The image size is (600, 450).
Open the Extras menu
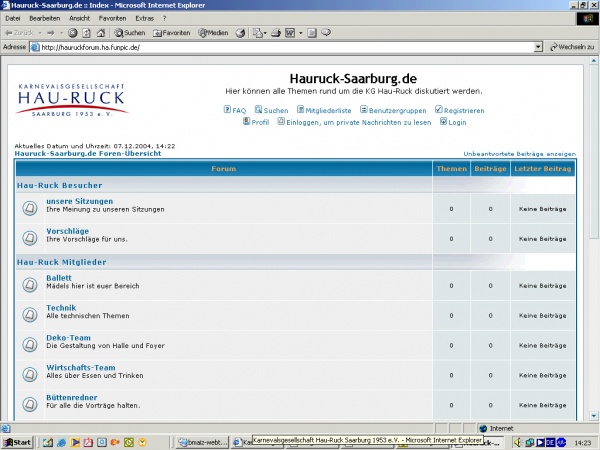point(144,18)
